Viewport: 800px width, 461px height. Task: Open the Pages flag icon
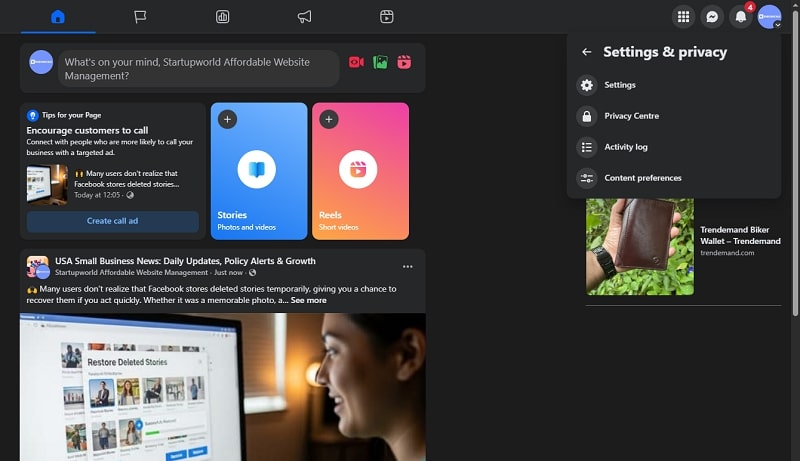click(x=140, y=16)
